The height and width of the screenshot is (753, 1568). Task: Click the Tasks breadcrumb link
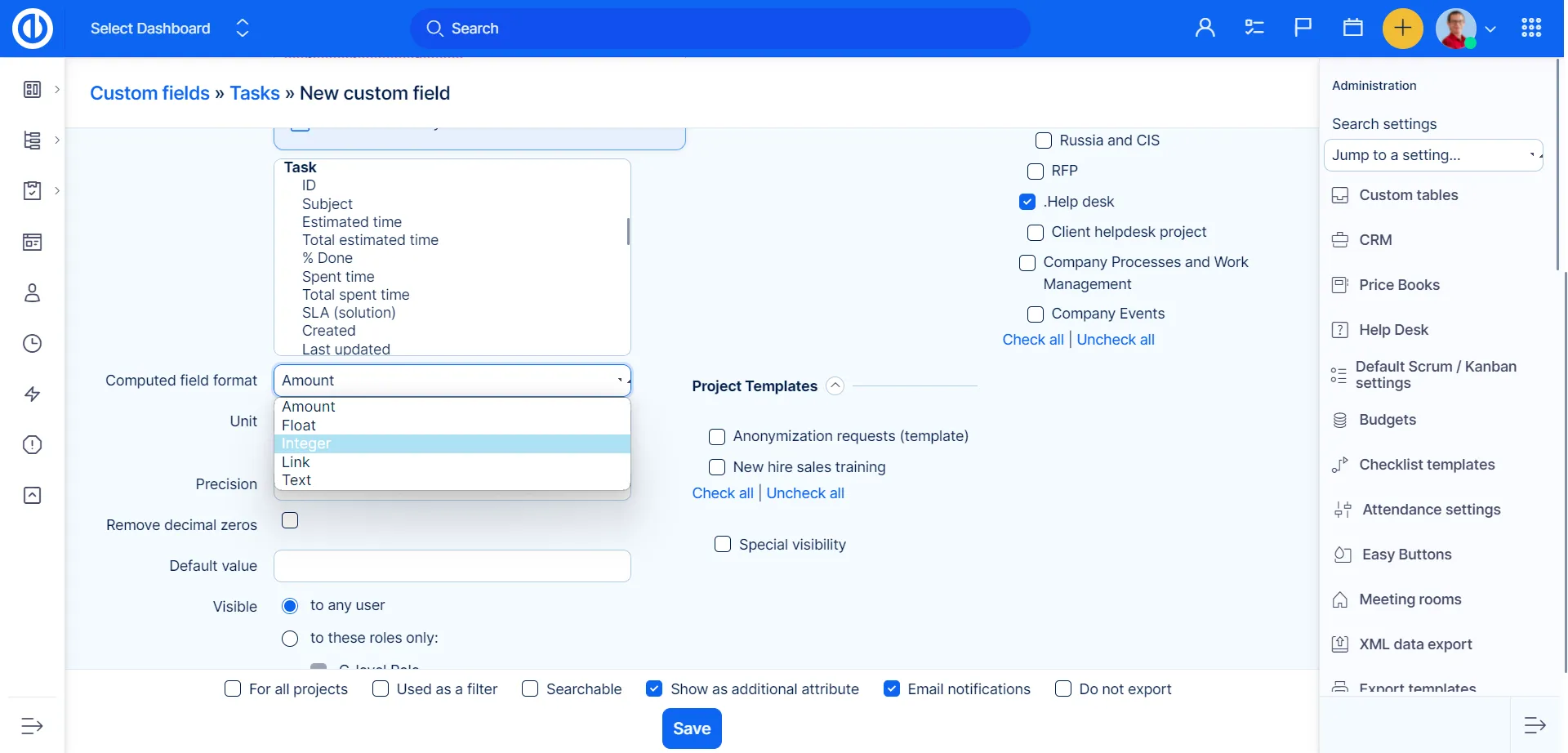click(255, 93)
